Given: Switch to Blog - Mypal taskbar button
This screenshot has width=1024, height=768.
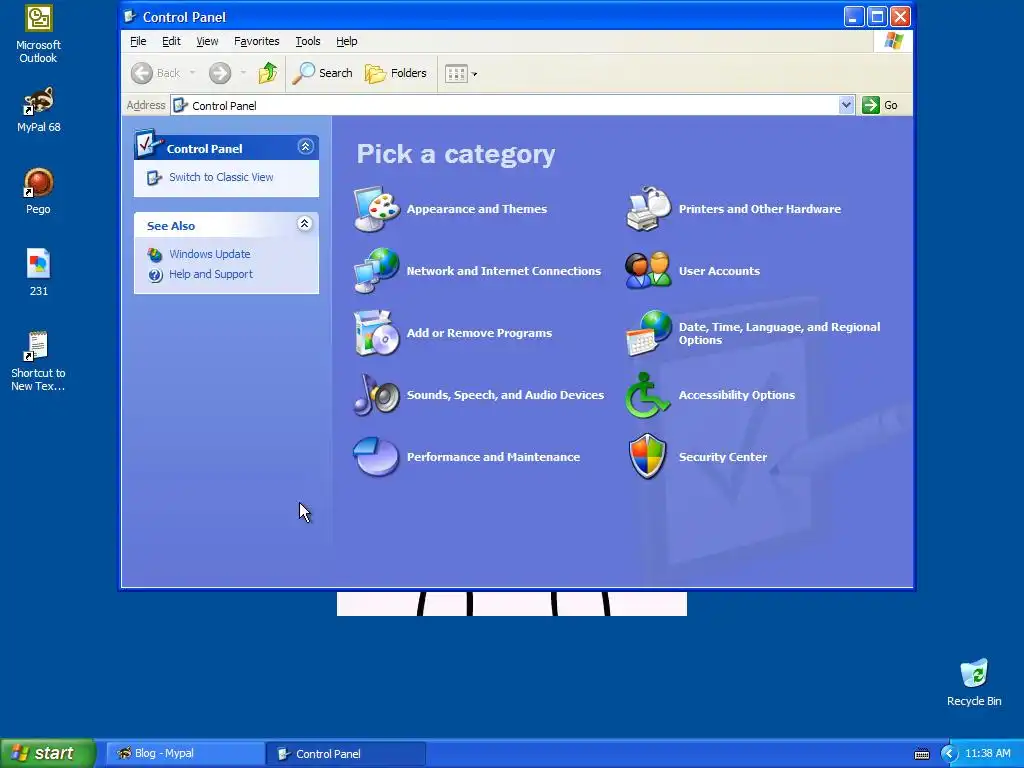Looking at the screenshot, I should pyautogui.click(x=185, y=754).
